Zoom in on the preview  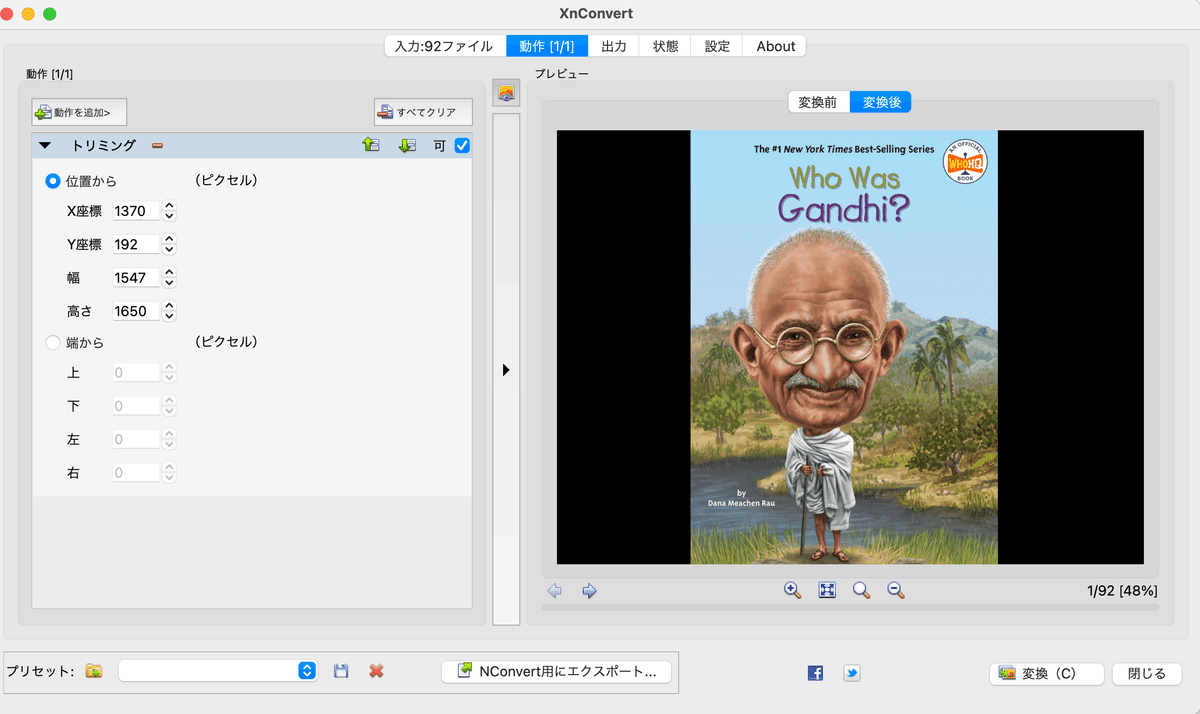tap(793, 590)
